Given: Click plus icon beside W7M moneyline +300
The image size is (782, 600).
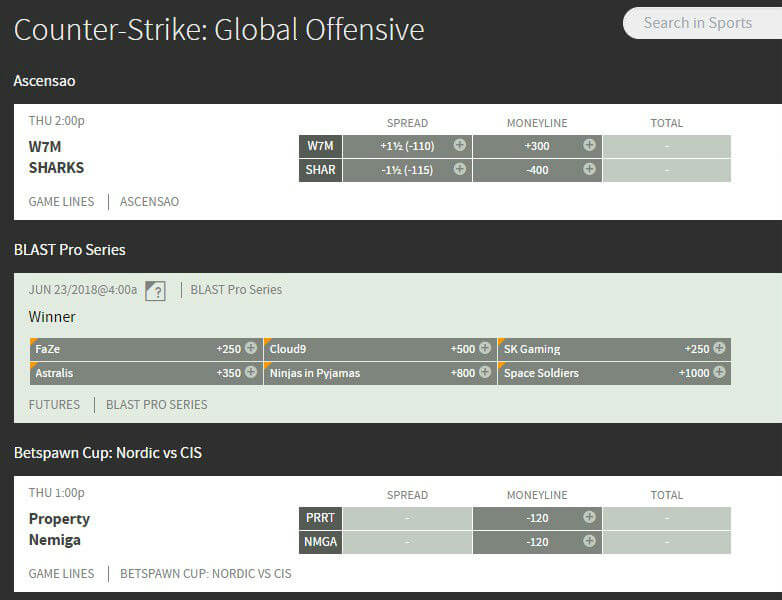Looking at the screenshot, I should pyautogui.click(x=589, y=145).
